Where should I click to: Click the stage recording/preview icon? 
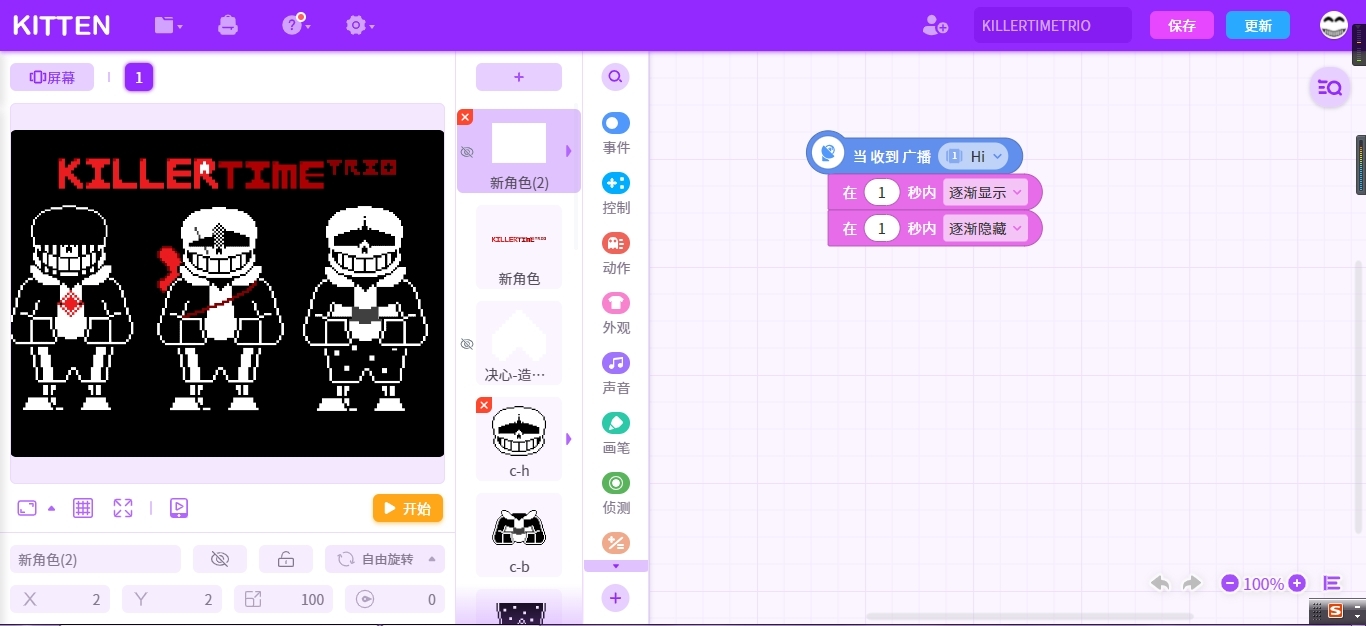pyautogui.click(x=179, y=508)
